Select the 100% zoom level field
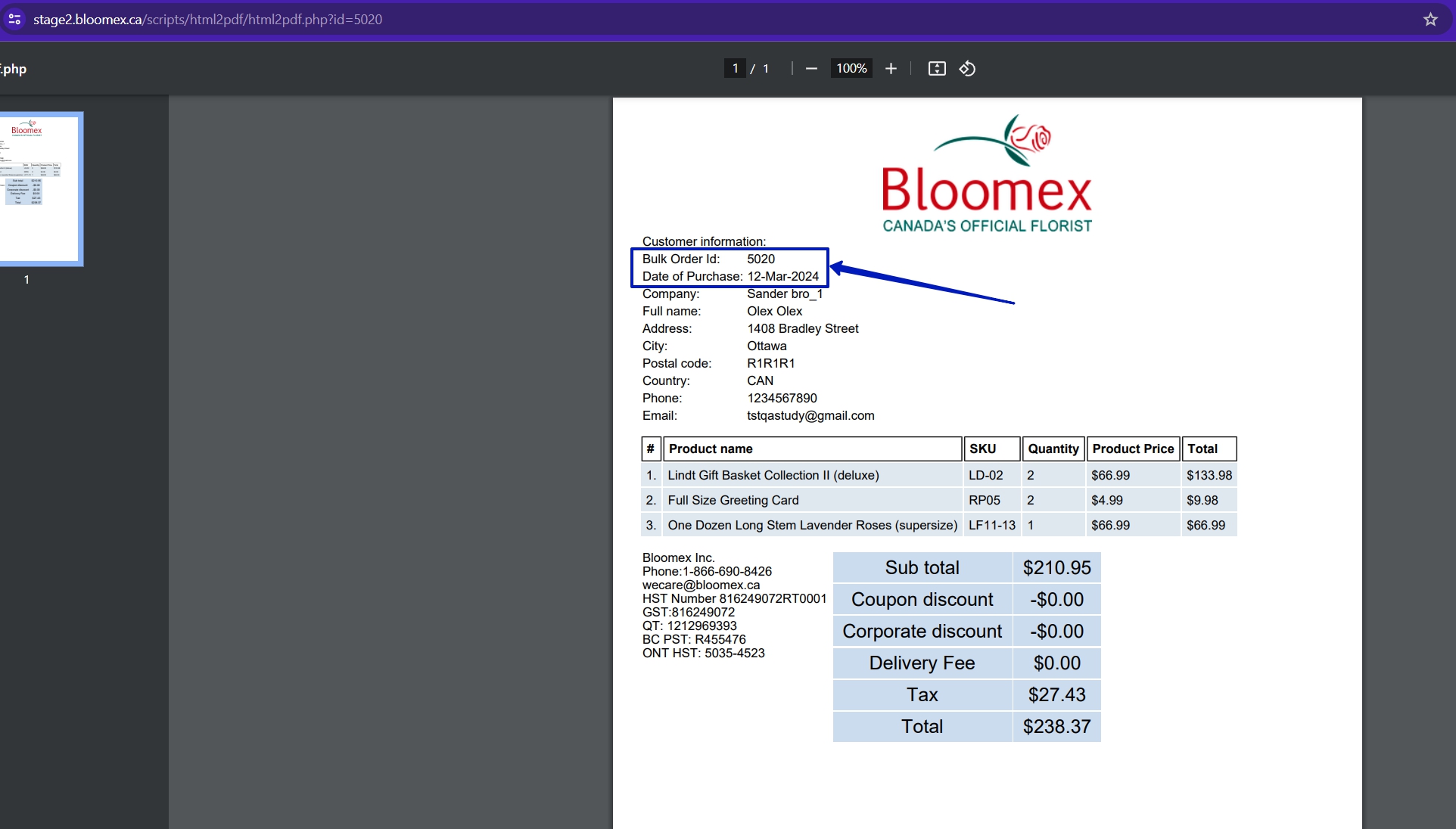1456x829 pixels. [x=851, y=68]
